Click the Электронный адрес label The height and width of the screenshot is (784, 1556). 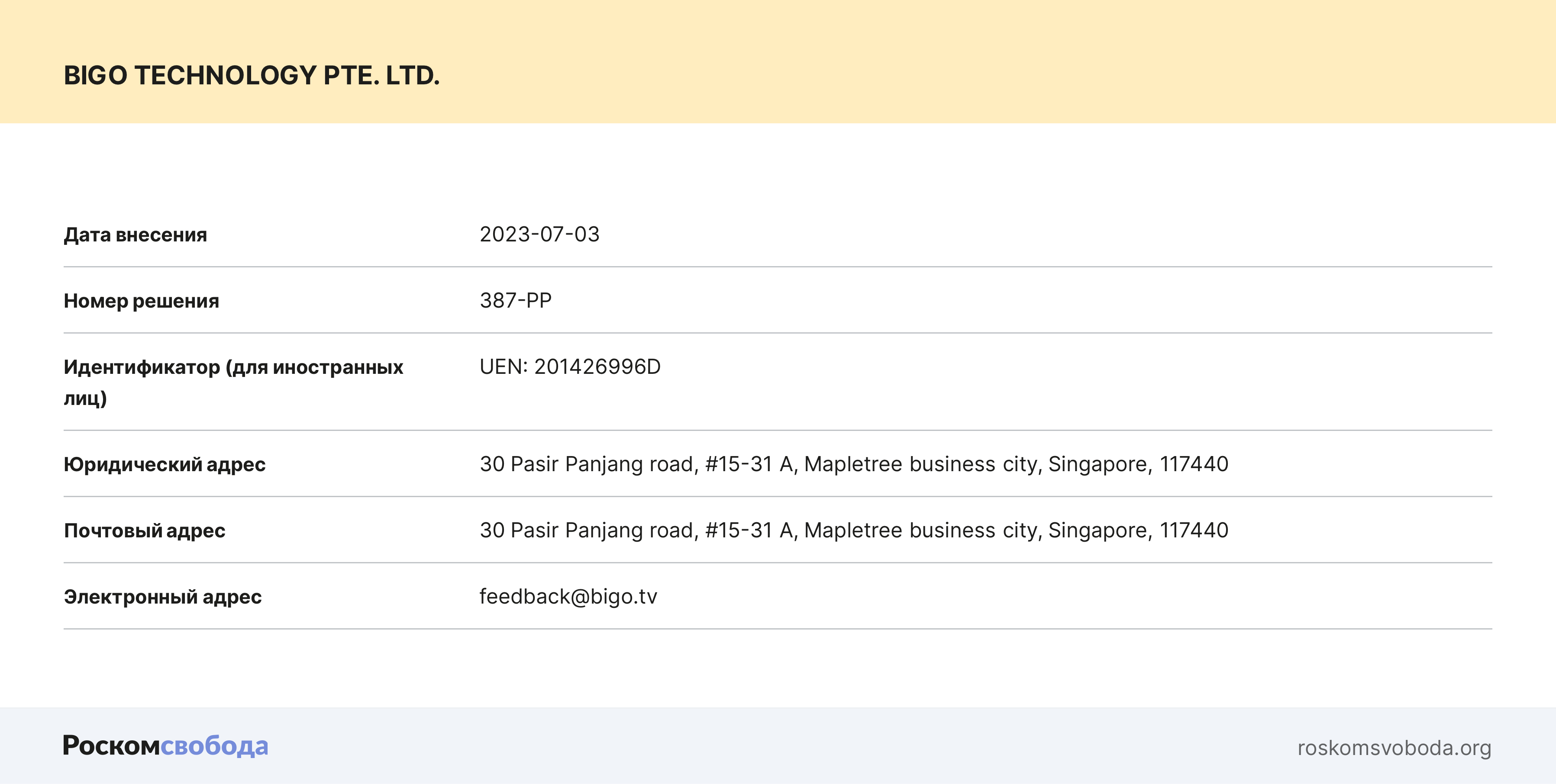[162, 598]
